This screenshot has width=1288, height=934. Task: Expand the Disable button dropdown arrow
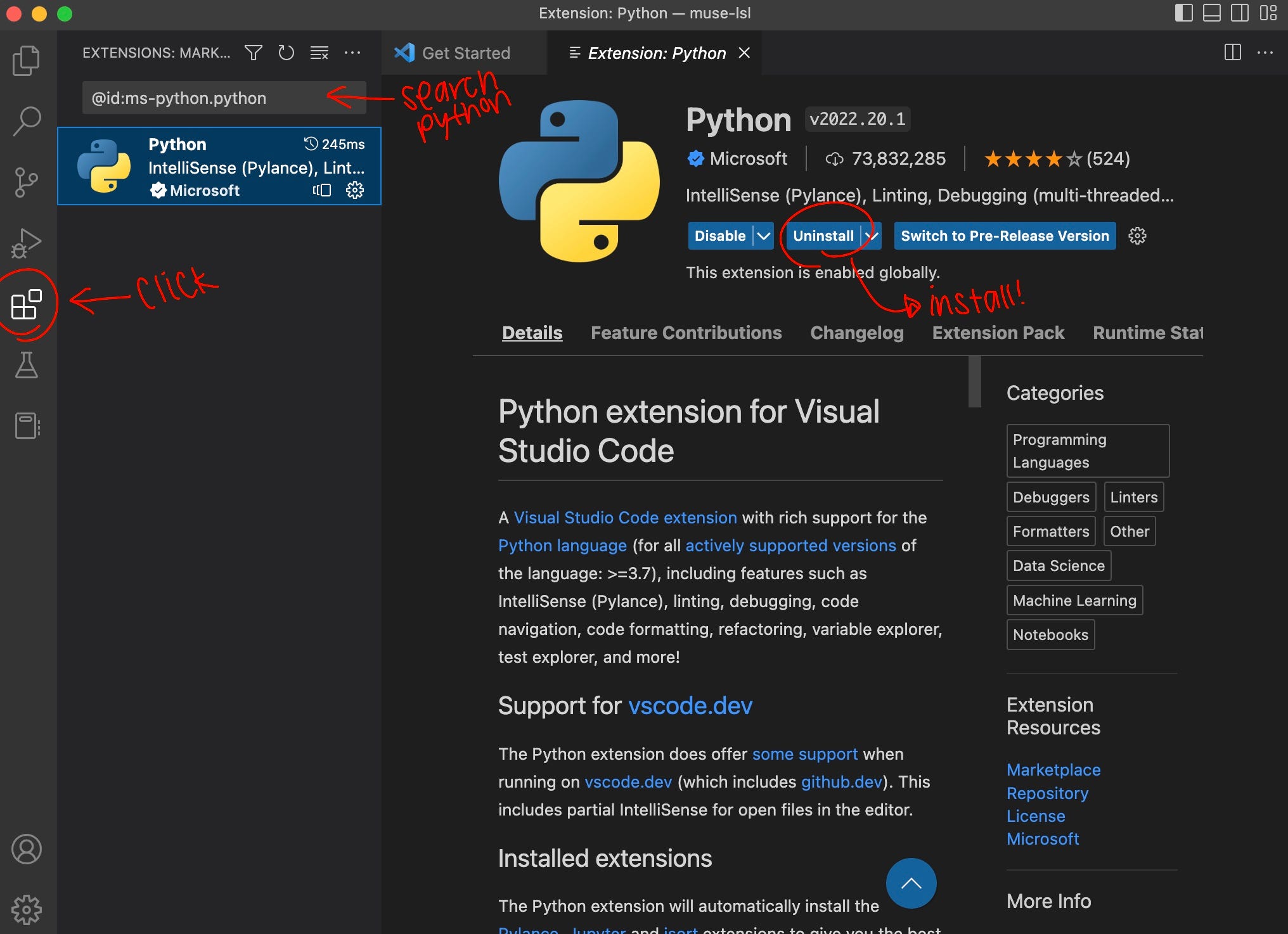click(x=764, y=236)
